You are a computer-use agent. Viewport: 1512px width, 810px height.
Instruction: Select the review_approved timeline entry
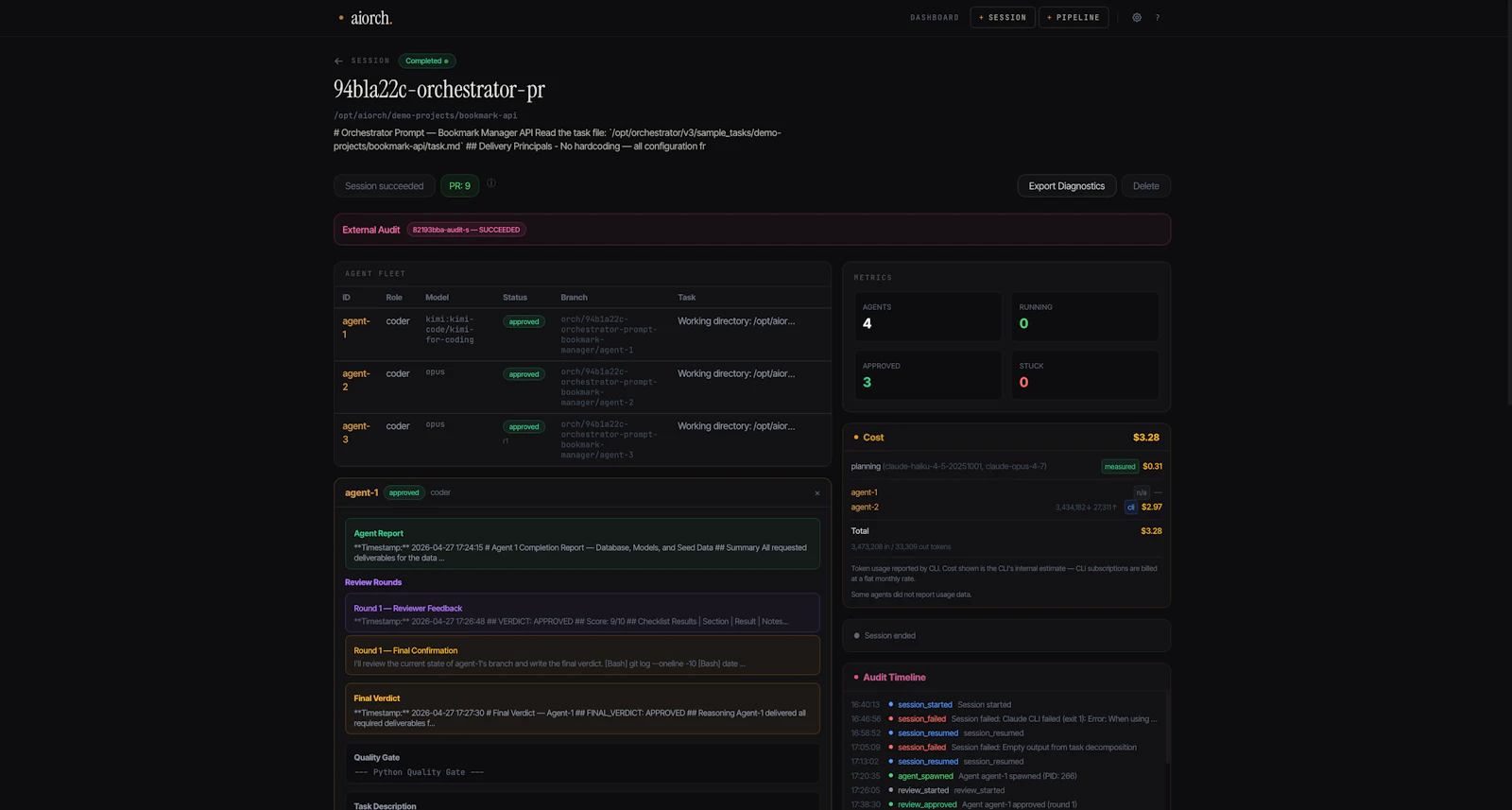coord(1006,804)
